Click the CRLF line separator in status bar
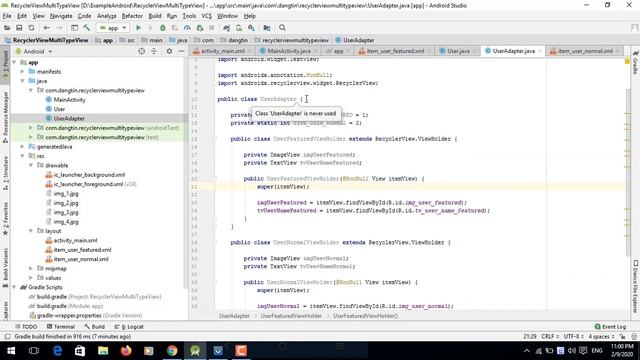 pyautogui.click(x=549, y=337)
